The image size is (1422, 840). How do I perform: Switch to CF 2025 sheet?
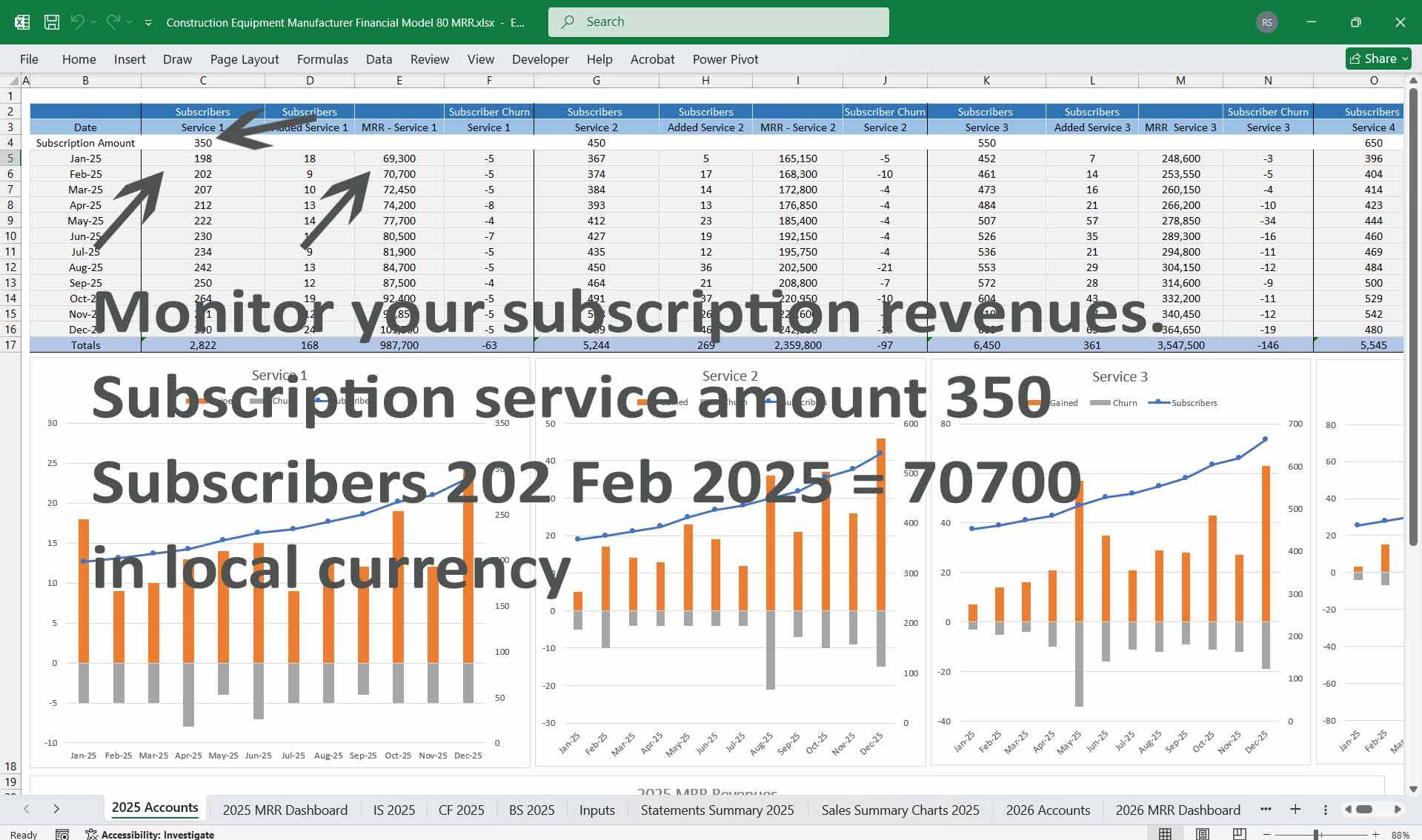462,810
